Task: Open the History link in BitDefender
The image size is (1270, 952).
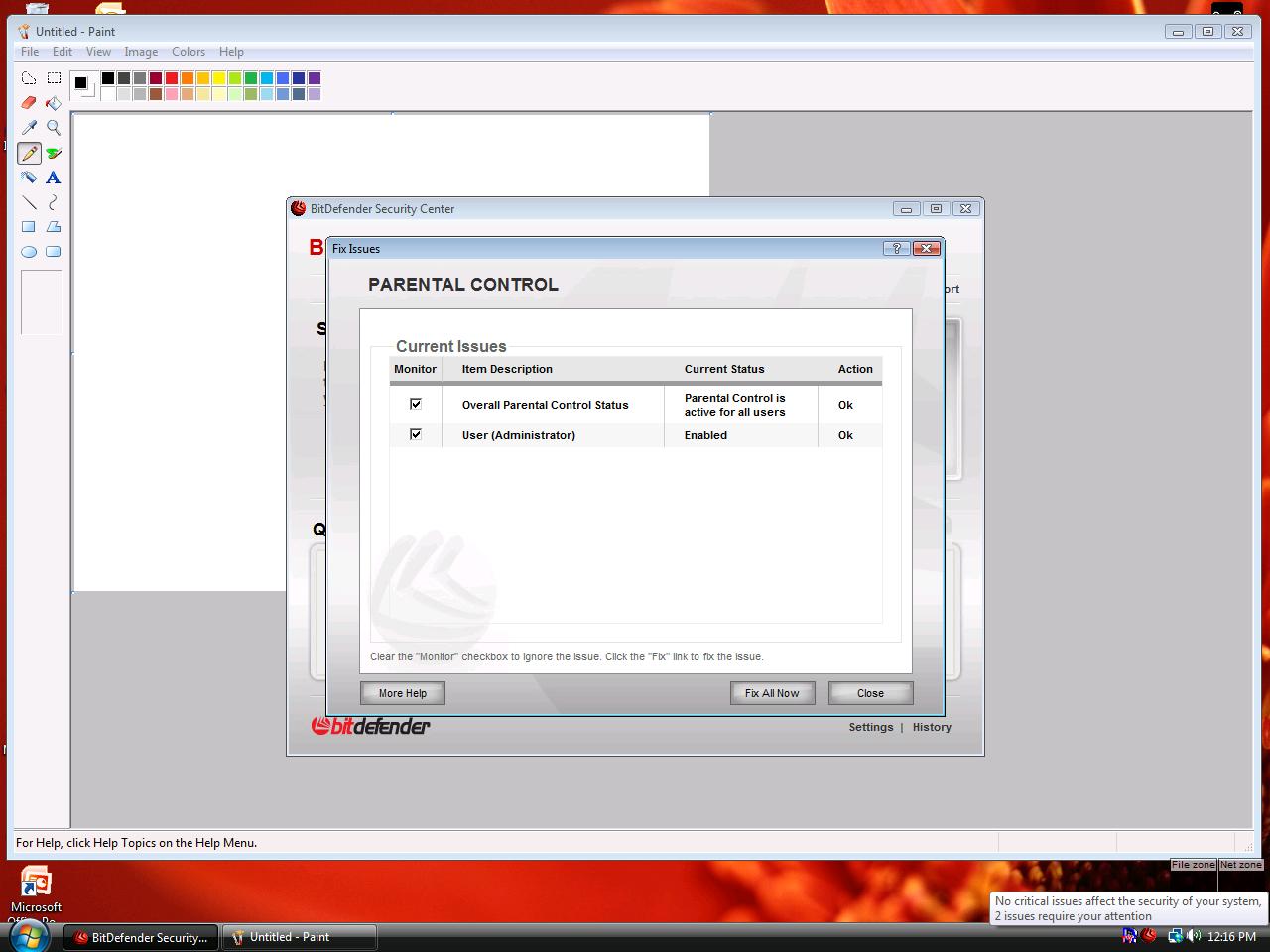Action: coord(932,727)
